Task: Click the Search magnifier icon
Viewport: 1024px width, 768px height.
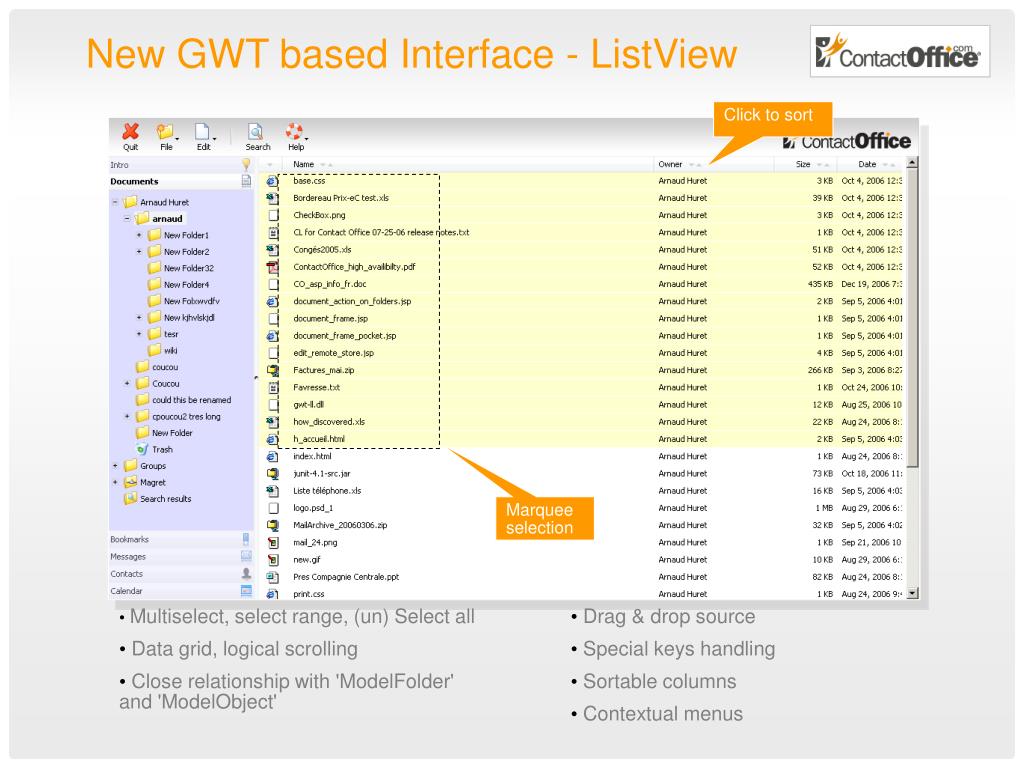Action: [x=257, y=133]
